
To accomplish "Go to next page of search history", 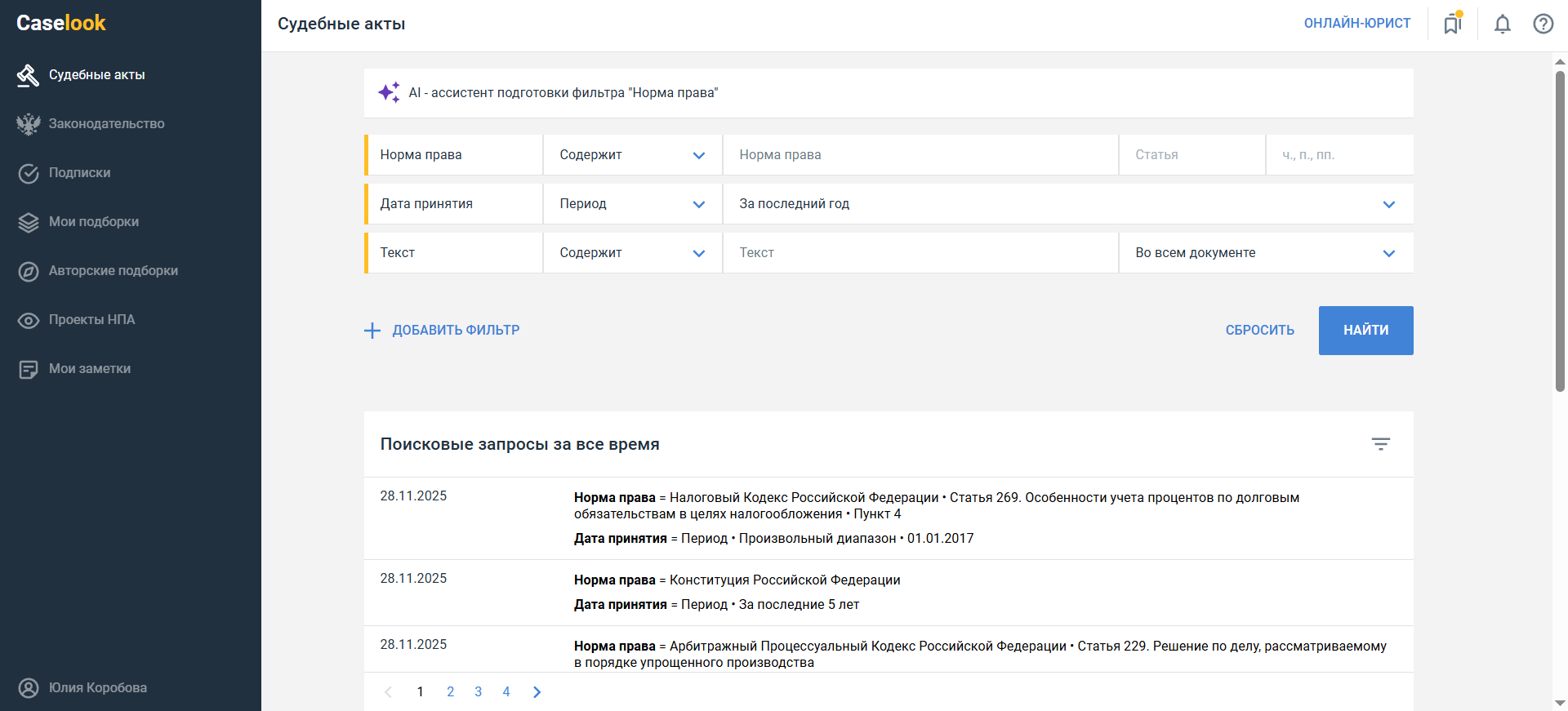I will (x=537, y=691).
